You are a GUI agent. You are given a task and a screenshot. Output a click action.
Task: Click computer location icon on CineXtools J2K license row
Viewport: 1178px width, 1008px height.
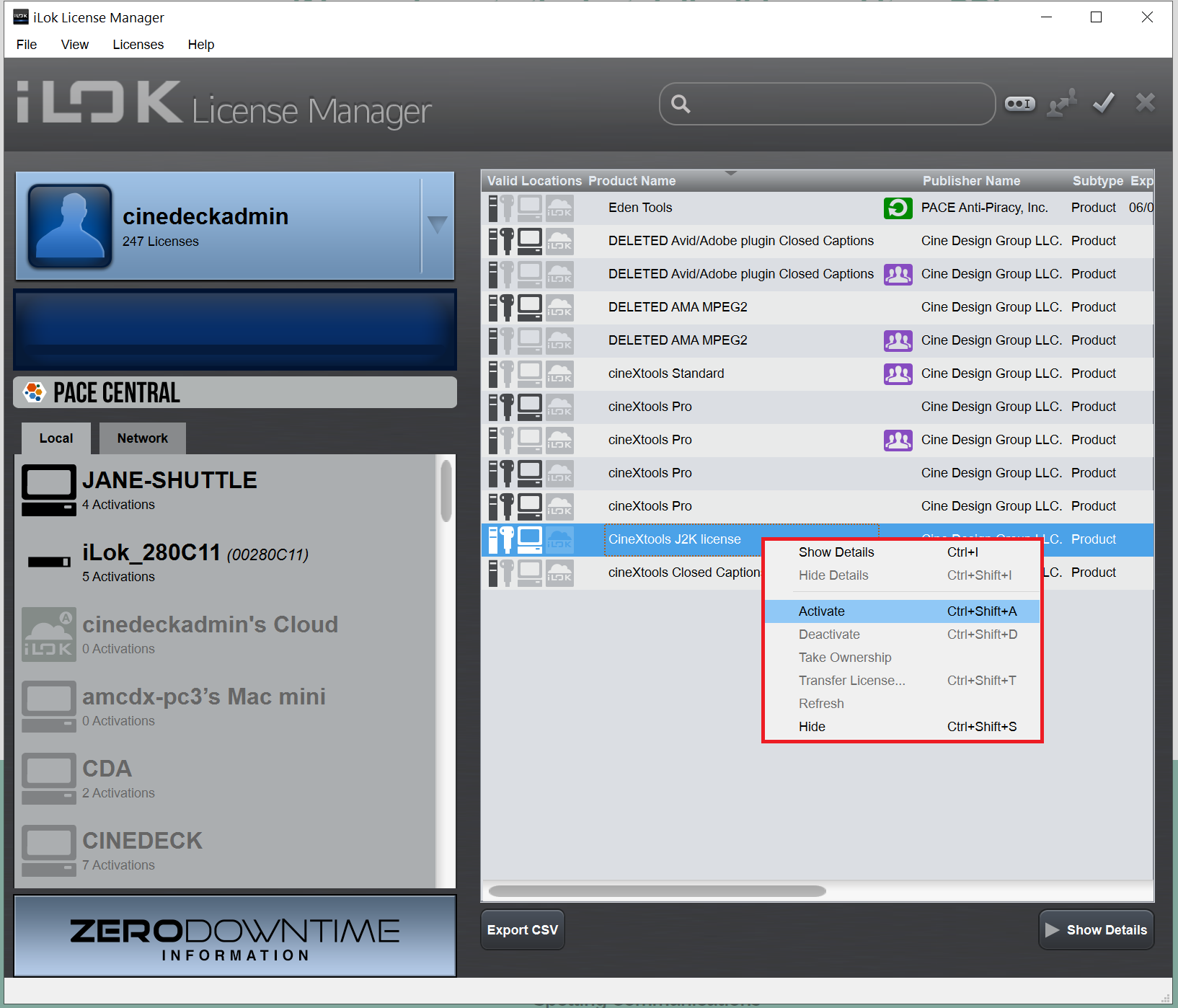coord(530,540)
